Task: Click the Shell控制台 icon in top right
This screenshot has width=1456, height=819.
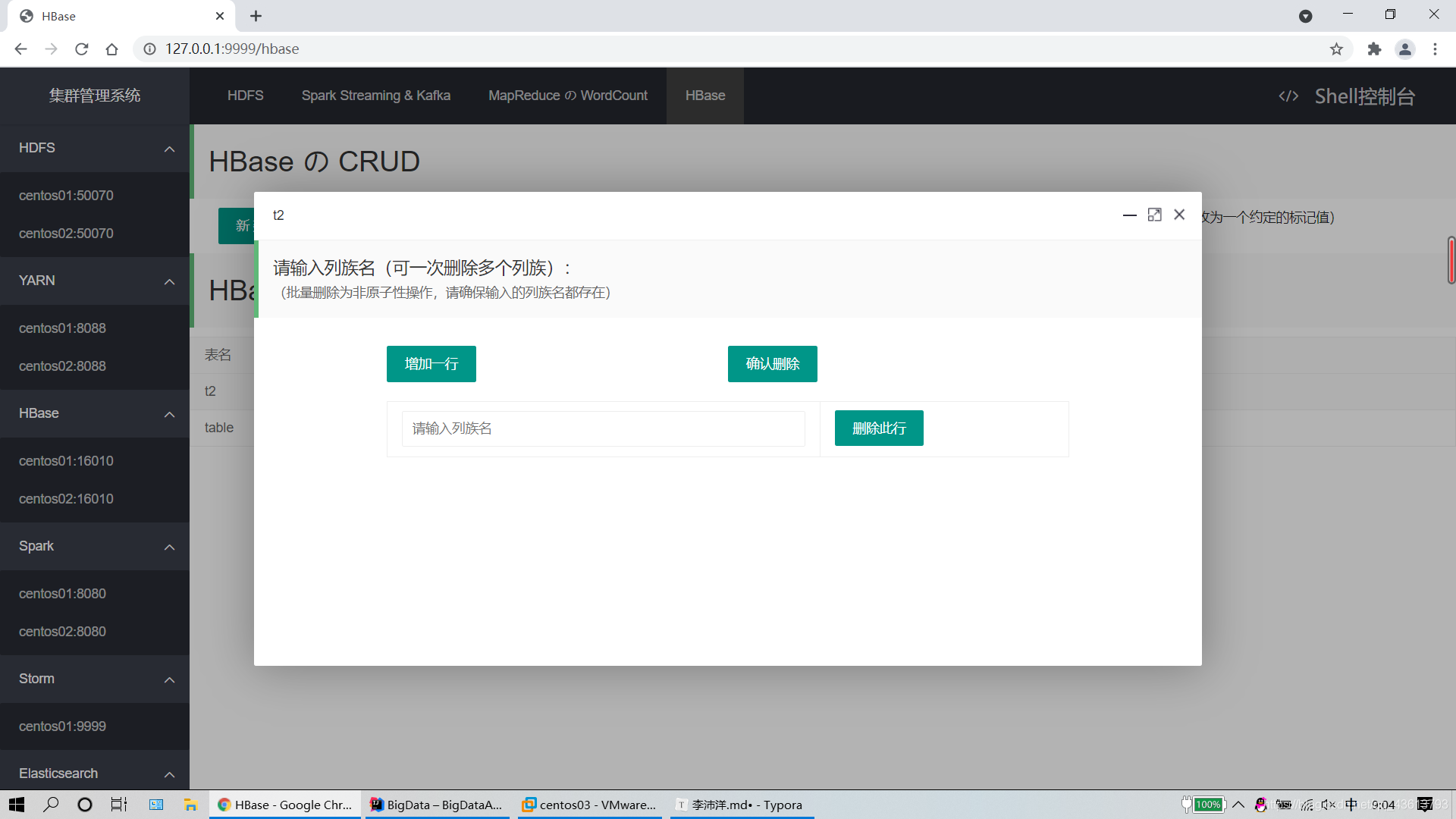Action: coord(1288,95)
